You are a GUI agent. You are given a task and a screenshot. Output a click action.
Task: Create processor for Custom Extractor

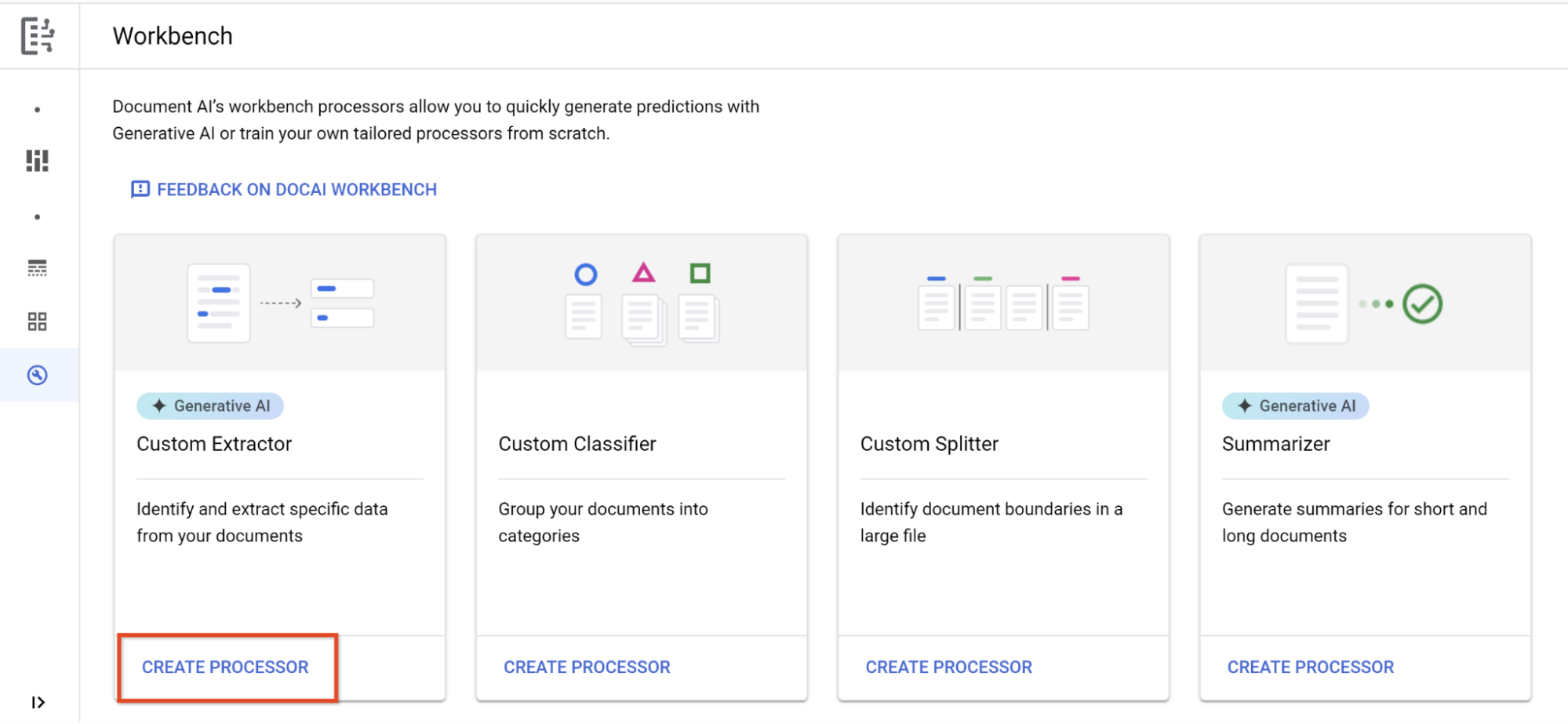(225, 667)
